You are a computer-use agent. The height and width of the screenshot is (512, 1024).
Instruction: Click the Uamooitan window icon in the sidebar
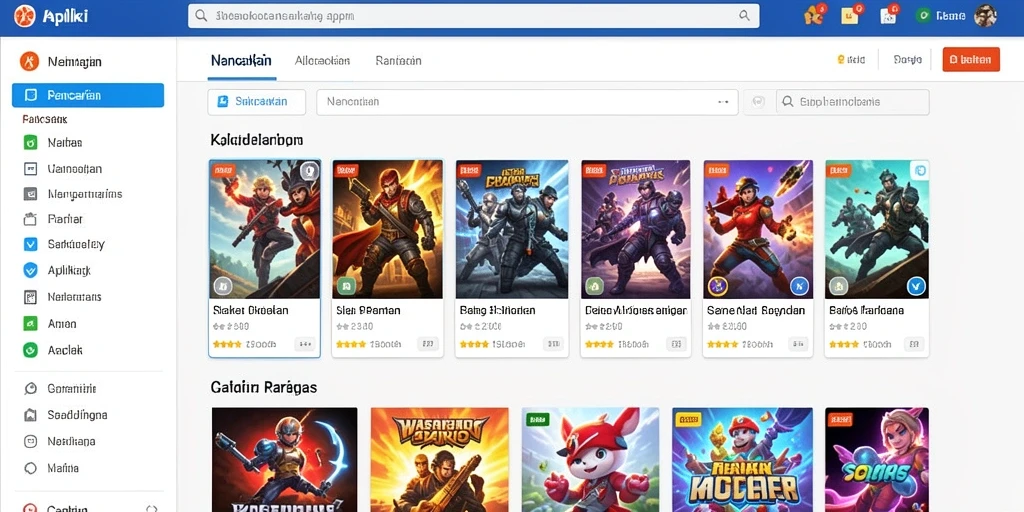pyautogui.click(x=30, y=169)
